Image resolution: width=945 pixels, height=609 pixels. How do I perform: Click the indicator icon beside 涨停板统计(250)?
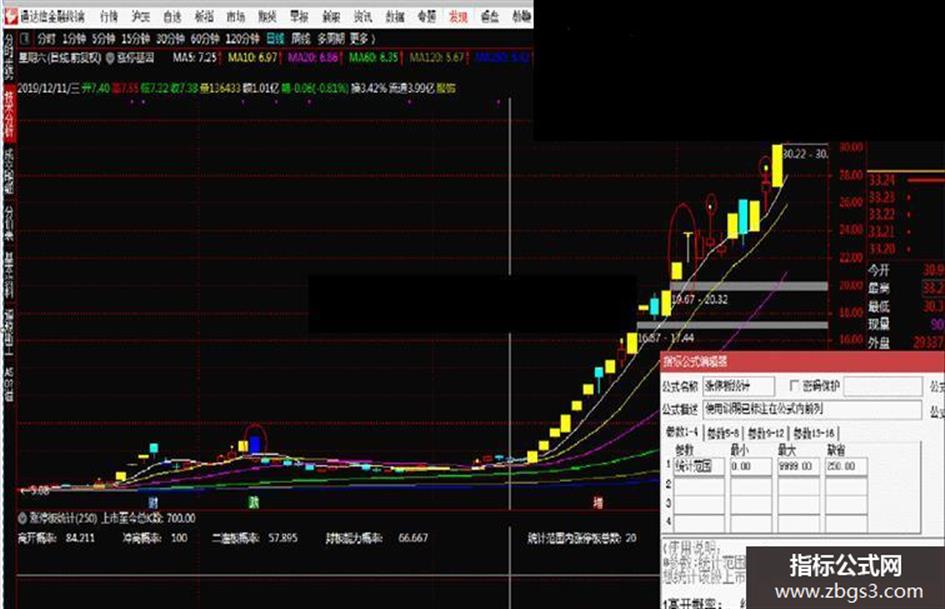tap(22, 518)
